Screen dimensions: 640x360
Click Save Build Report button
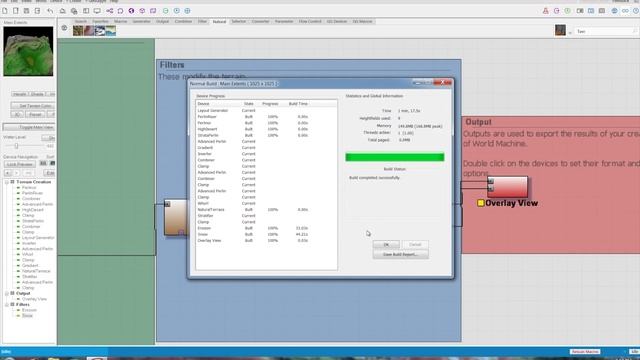(x=400, y=254)
